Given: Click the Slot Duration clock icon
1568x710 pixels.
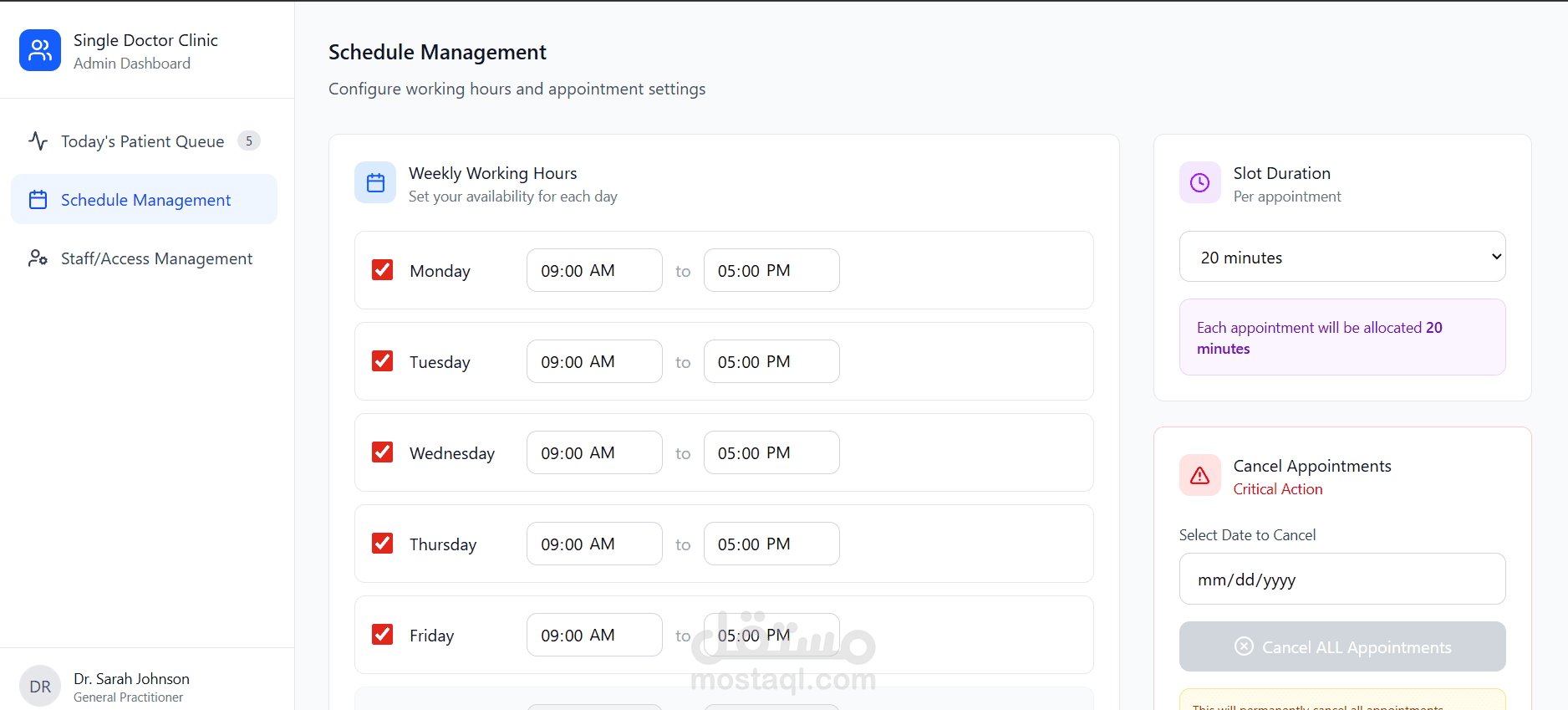Looking at the screenshot, I should 1199,182.
